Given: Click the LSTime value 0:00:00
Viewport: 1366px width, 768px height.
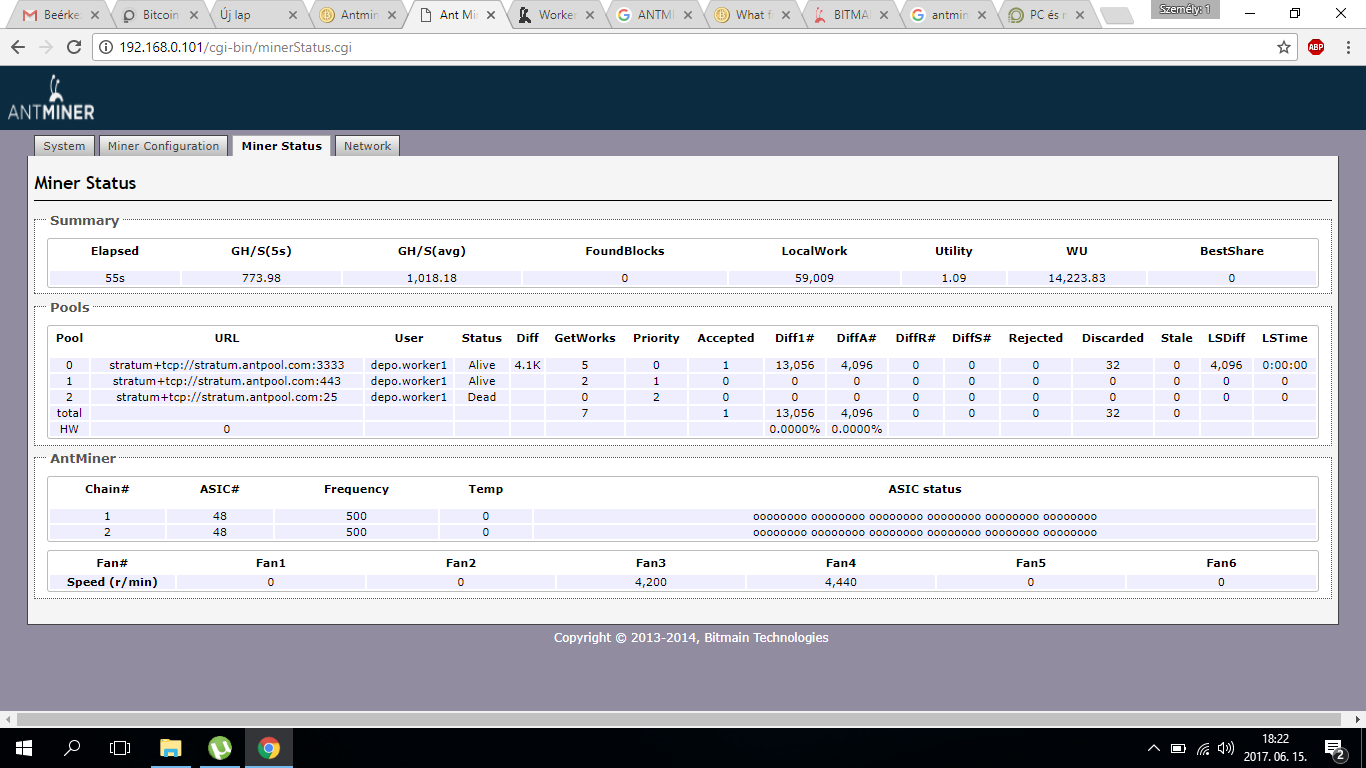Looking at the screenshot, I should 1284,365.
